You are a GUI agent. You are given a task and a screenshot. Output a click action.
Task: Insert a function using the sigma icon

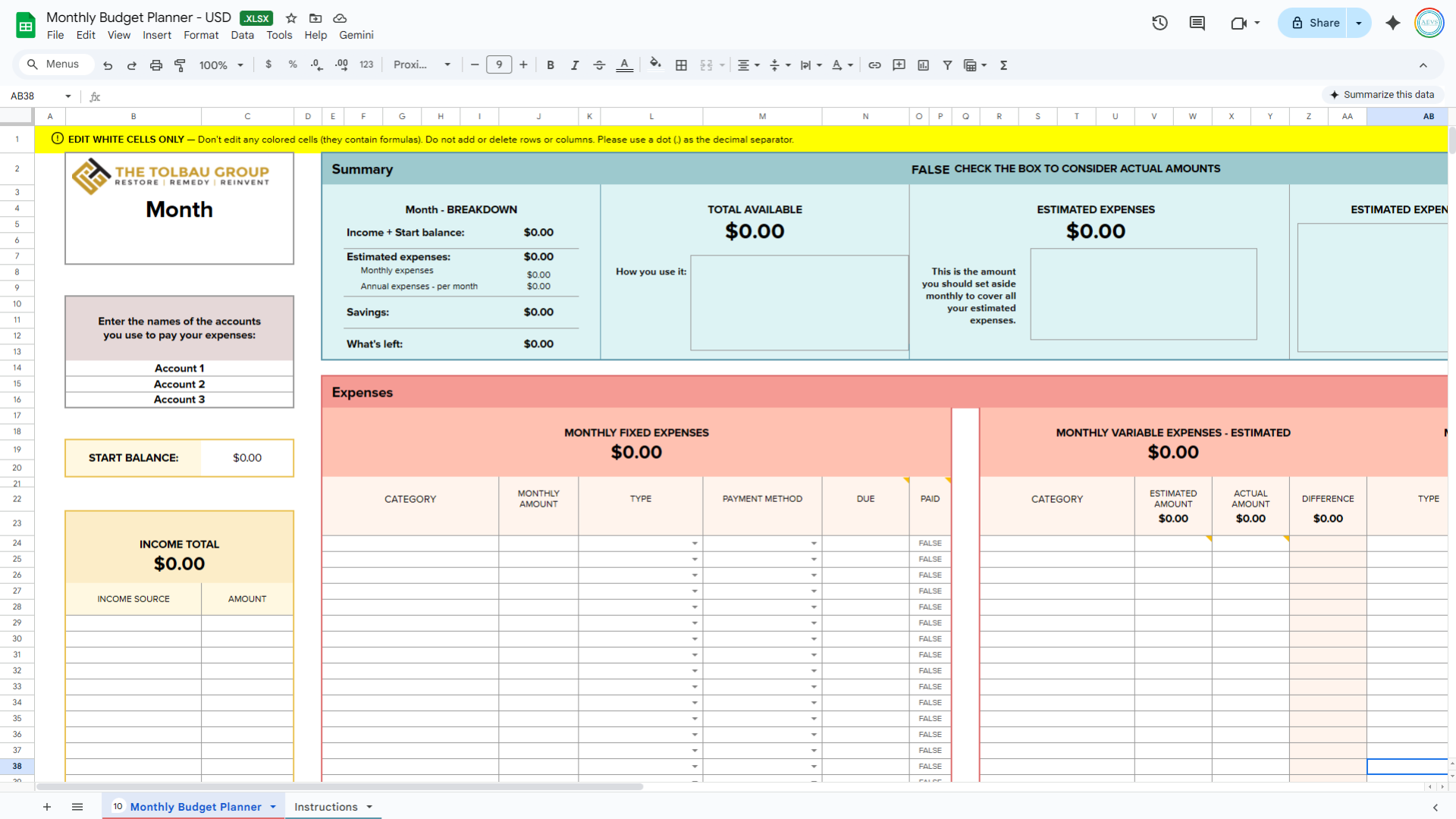[x=1003, y=65]
